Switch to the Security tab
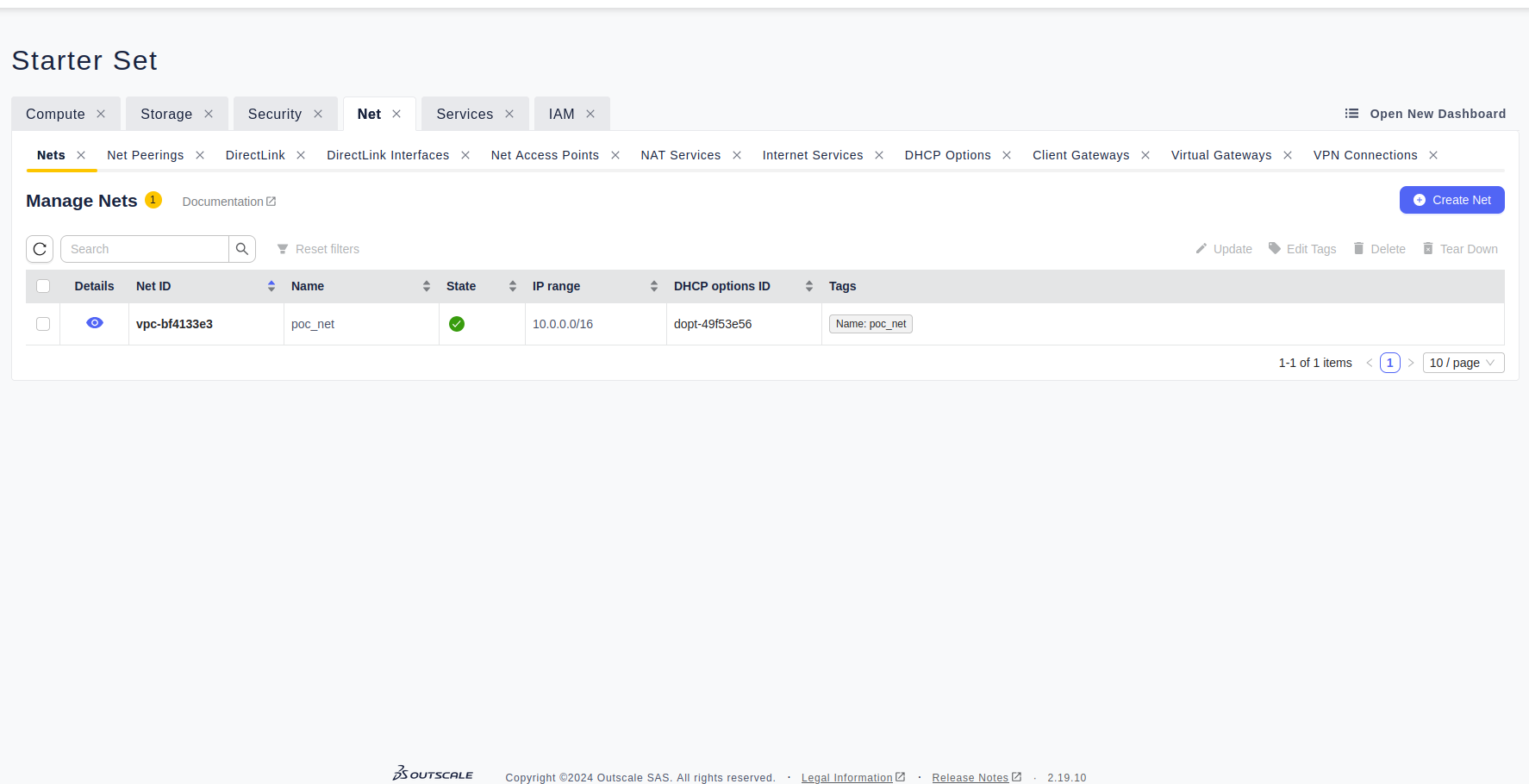 point(275,114)
